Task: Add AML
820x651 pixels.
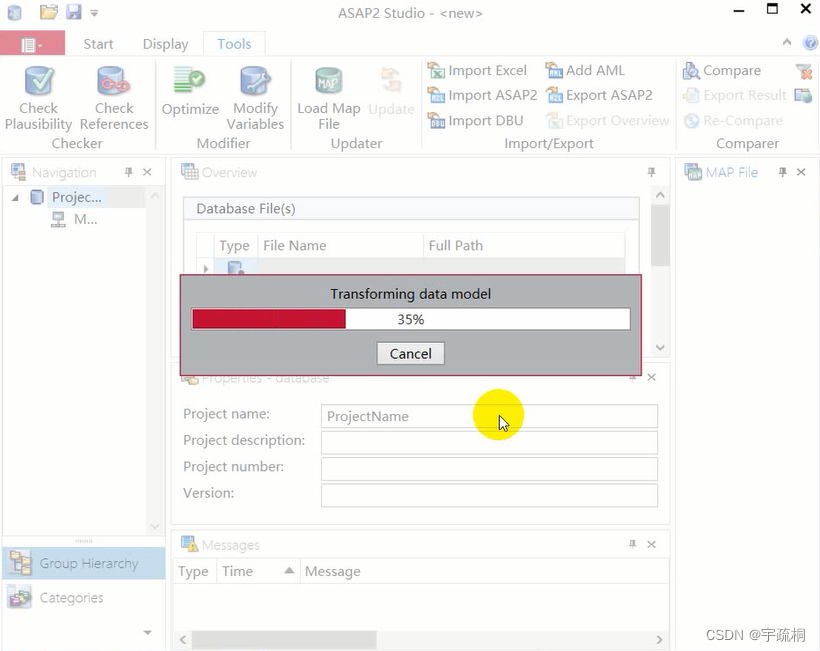Action: [x=585, y=70]
